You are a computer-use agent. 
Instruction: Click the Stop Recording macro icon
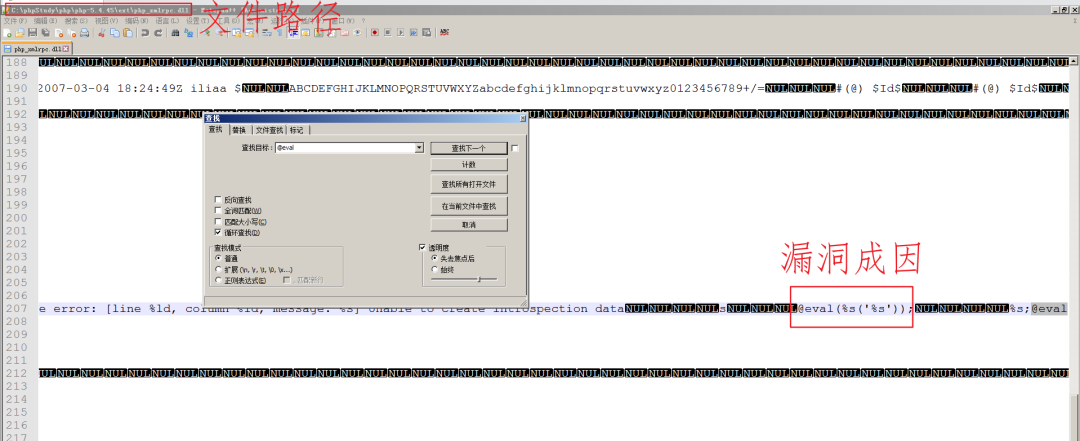388,32
